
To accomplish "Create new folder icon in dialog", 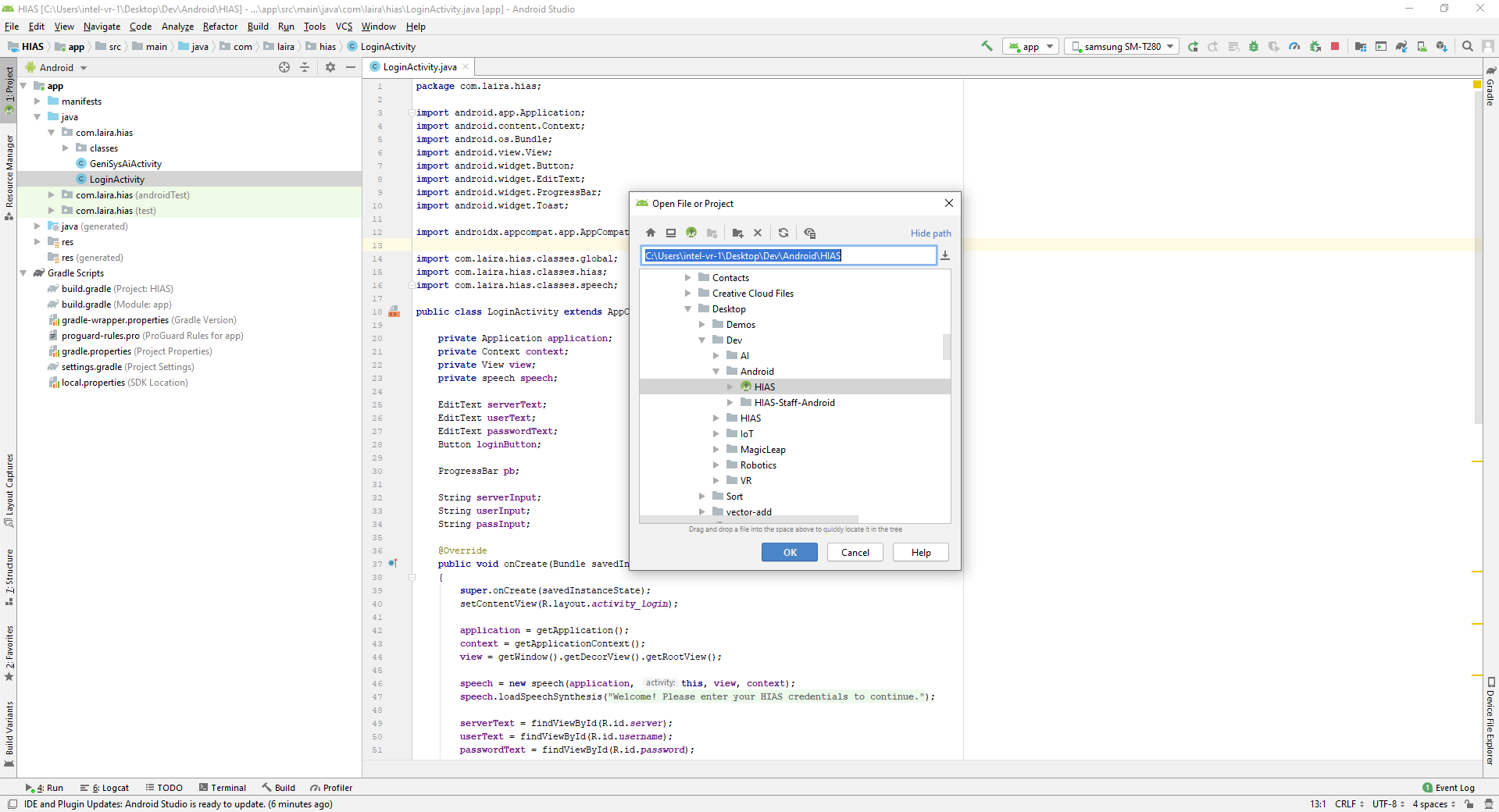I will pyautogui.click(x=737, y=233).
